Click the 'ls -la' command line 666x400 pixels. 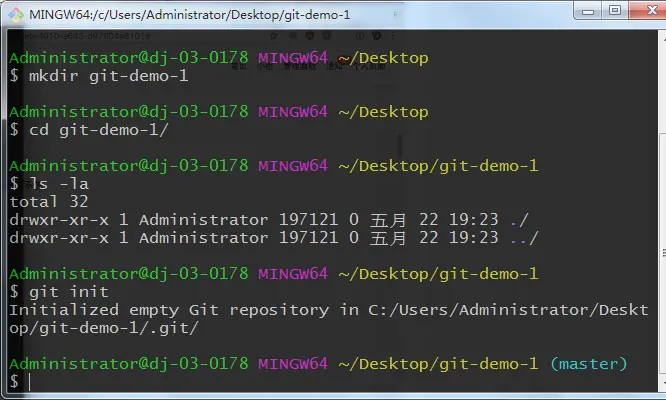coord(49,184)
